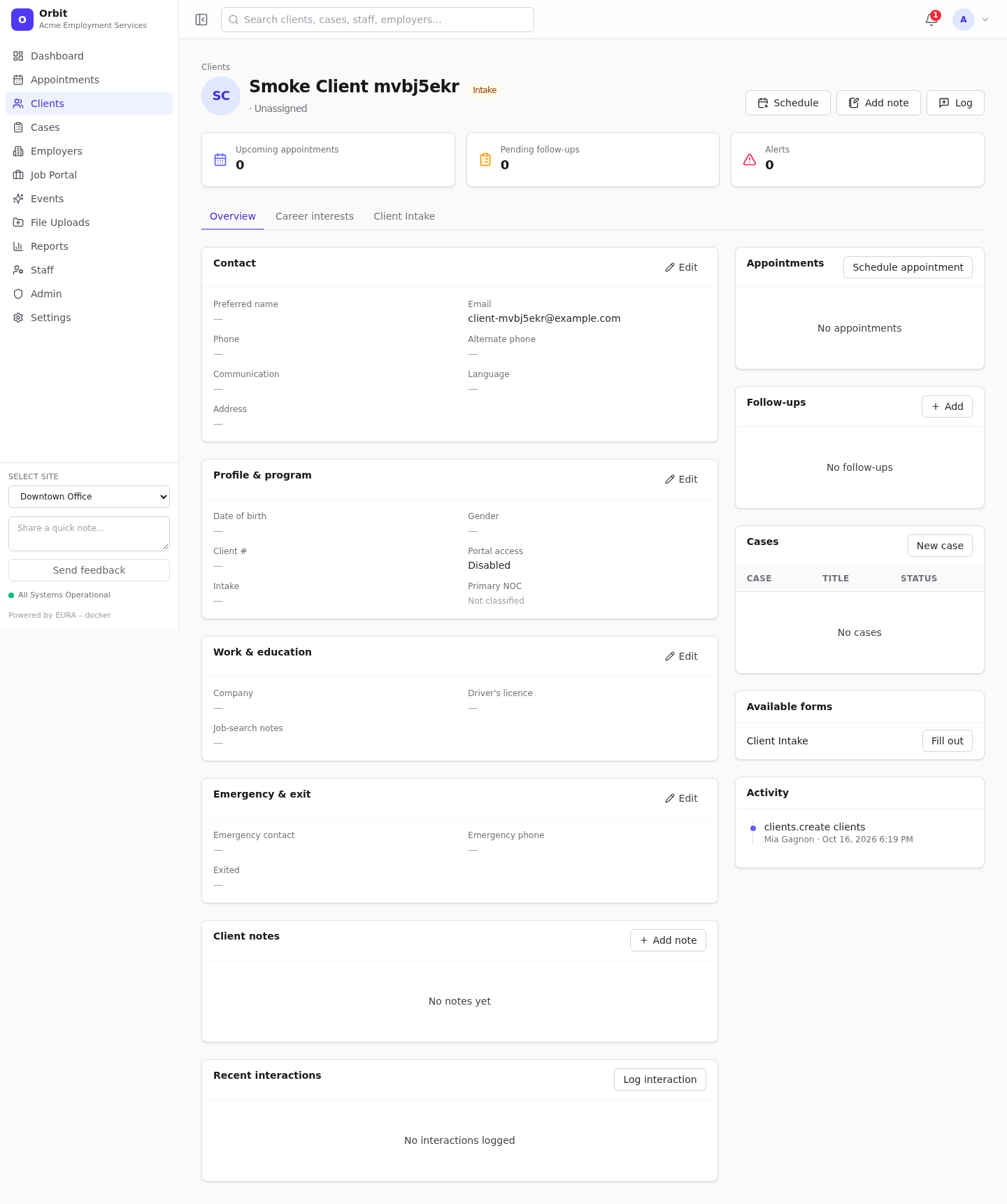The image size is (1007, 1204).
Task: Click the Log button in the header
Action: tap(955, 103)
